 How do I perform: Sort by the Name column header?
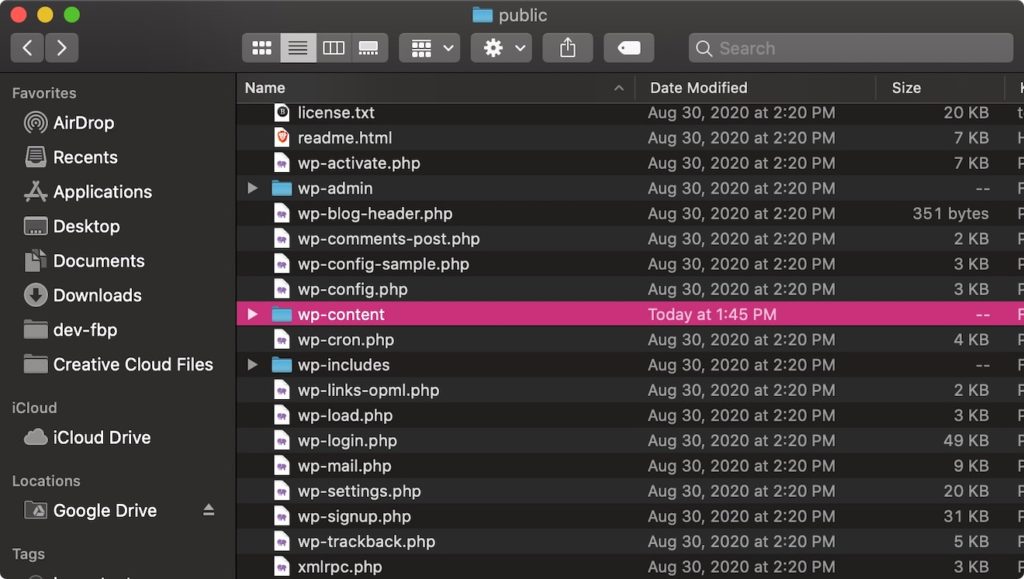click(x=265, y=87)
